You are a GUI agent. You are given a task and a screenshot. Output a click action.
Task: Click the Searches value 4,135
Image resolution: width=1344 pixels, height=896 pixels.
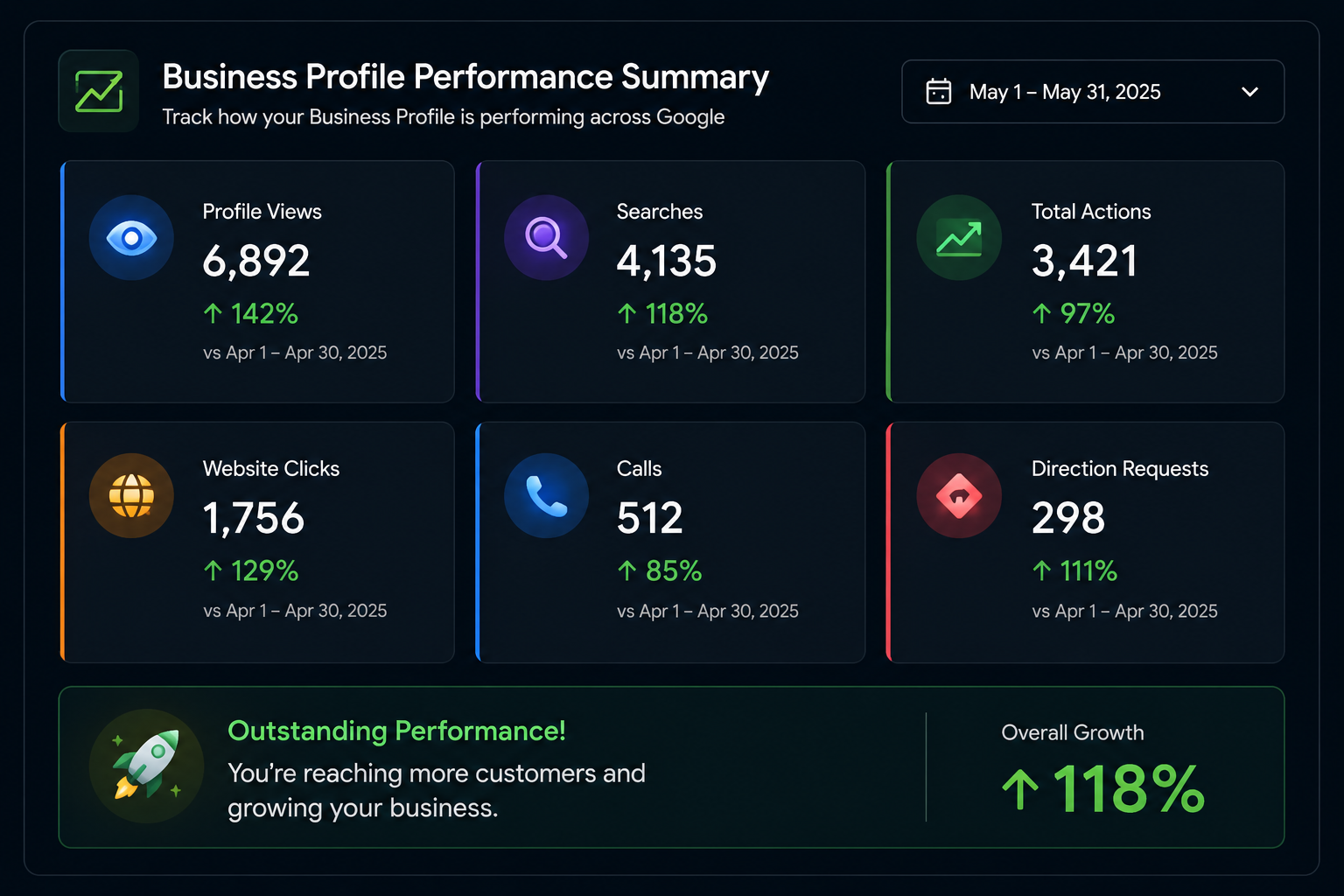pyautogui.click(x=667, y=261)
